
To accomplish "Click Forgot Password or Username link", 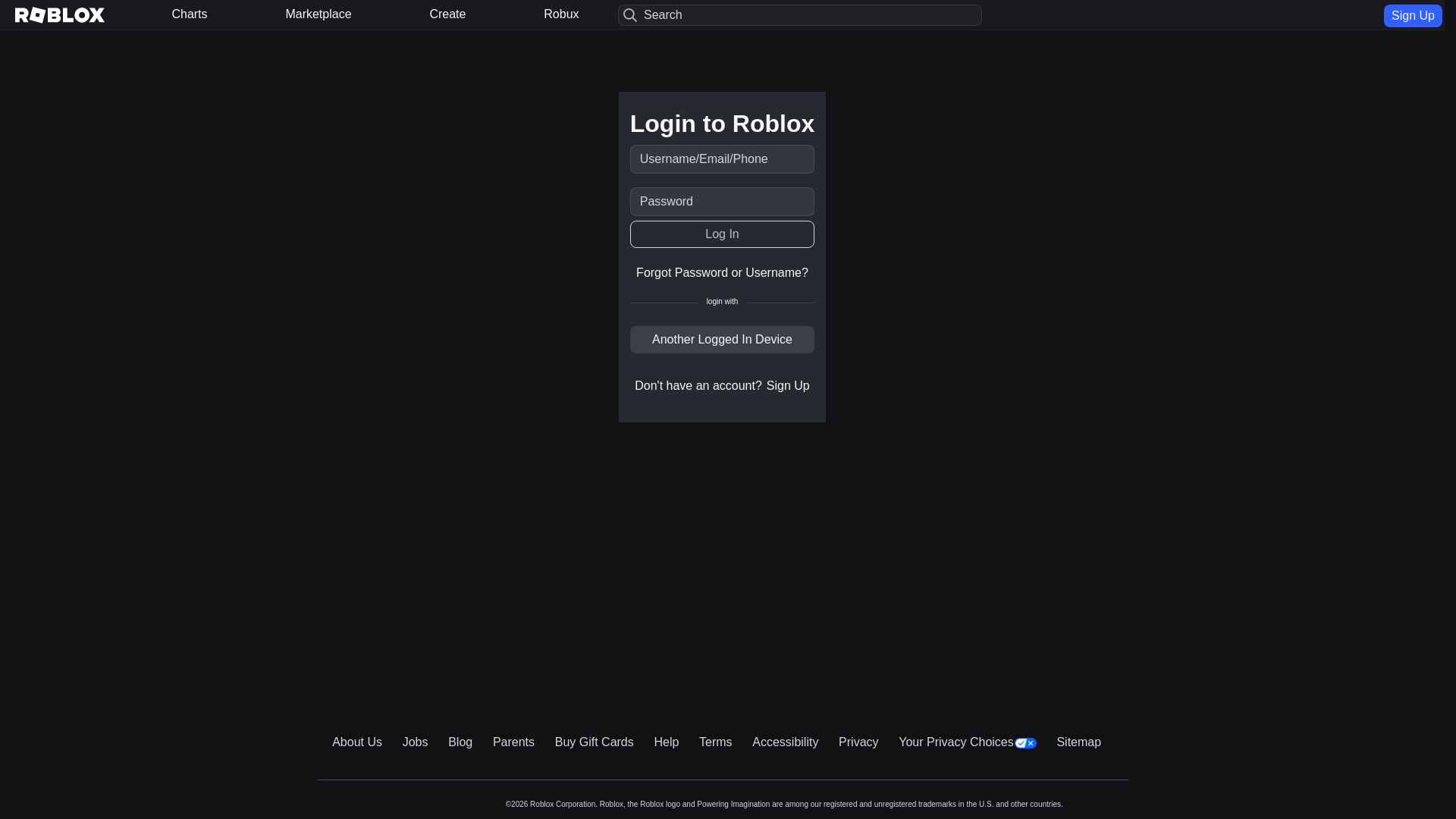I will (x=722, y=273).
